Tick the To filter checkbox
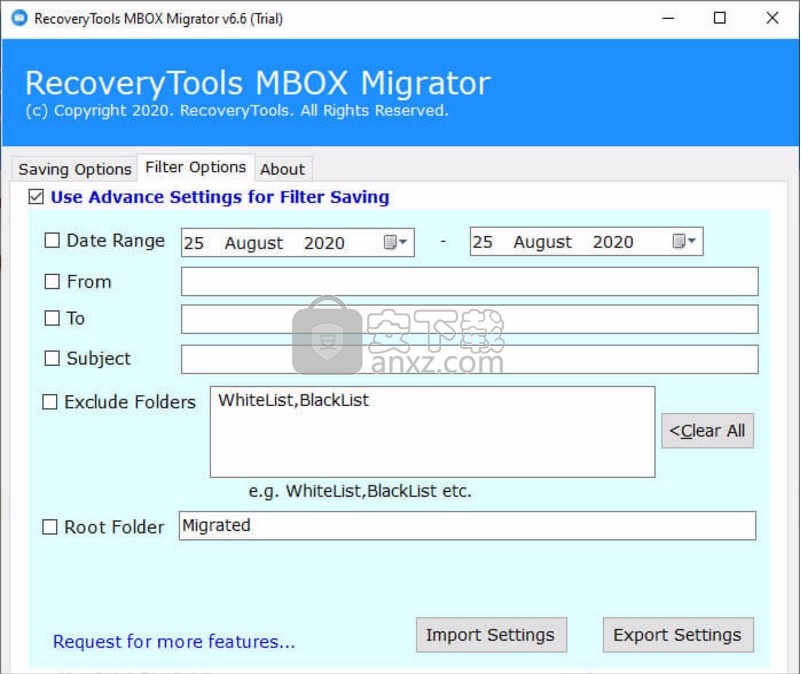801x674 pixels. coord(52,318)
